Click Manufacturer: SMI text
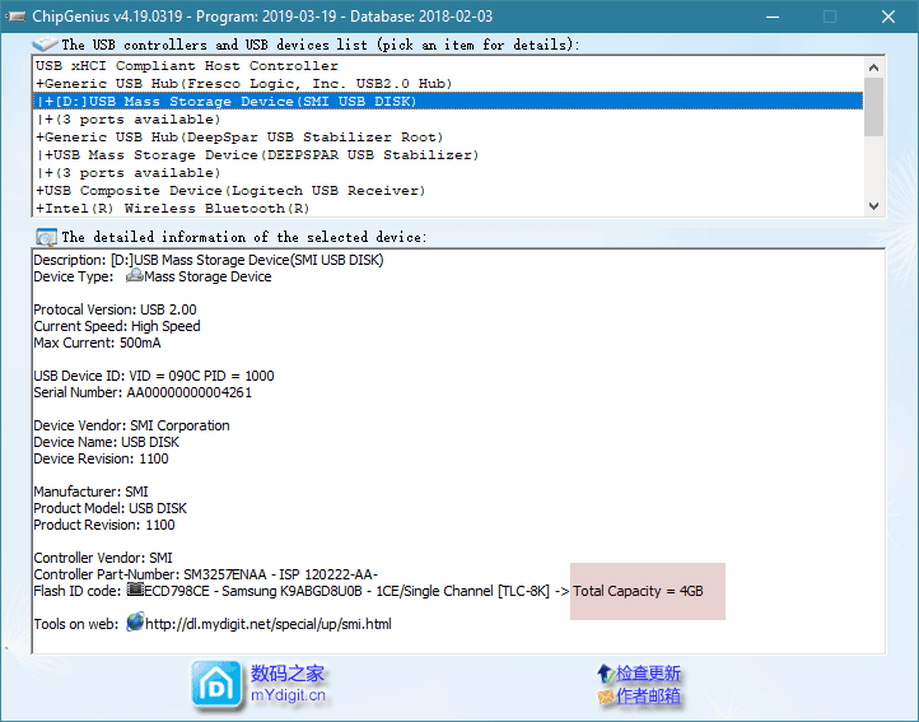919x722 pixels. pyautogui.click(x=91, y=492)
